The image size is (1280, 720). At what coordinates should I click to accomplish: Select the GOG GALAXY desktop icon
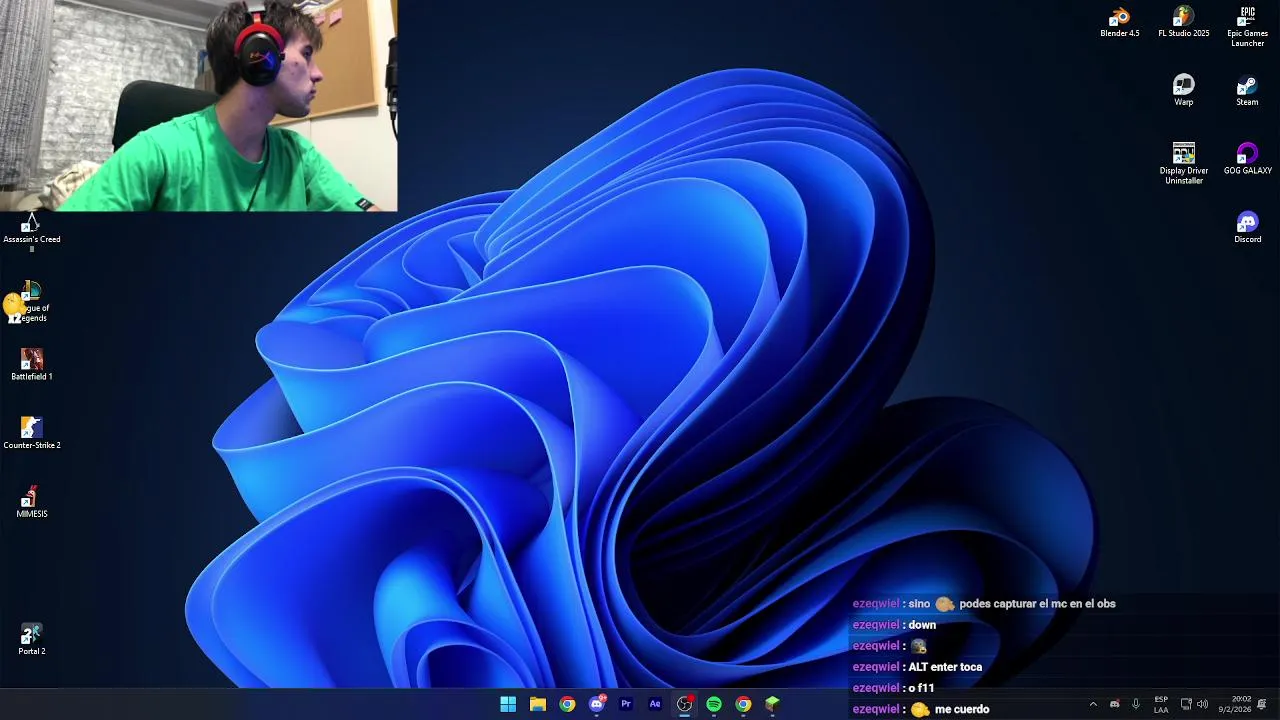1247,159
